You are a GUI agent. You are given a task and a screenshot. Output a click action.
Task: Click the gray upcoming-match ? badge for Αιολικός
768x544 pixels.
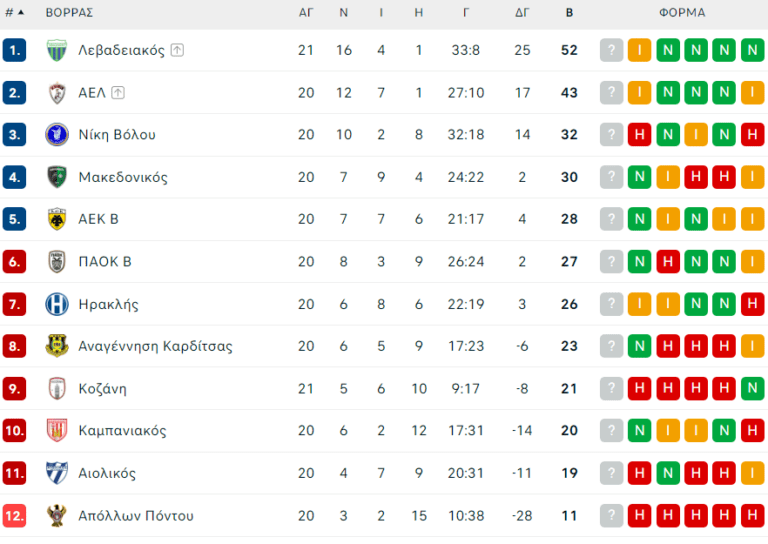pyautogui.click(x=611, y=474)
